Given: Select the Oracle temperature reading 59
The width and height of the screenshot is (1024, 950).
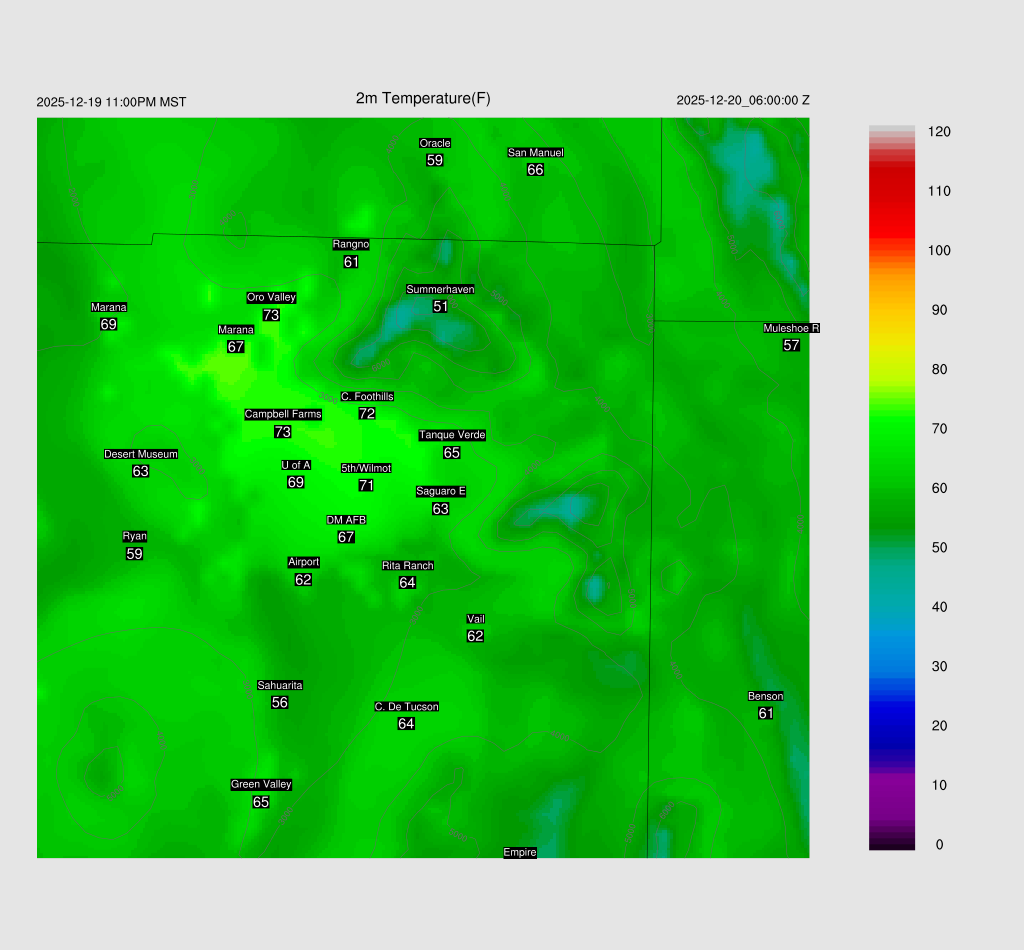Looking at the screenshot, I should click(x=435, y=160).
